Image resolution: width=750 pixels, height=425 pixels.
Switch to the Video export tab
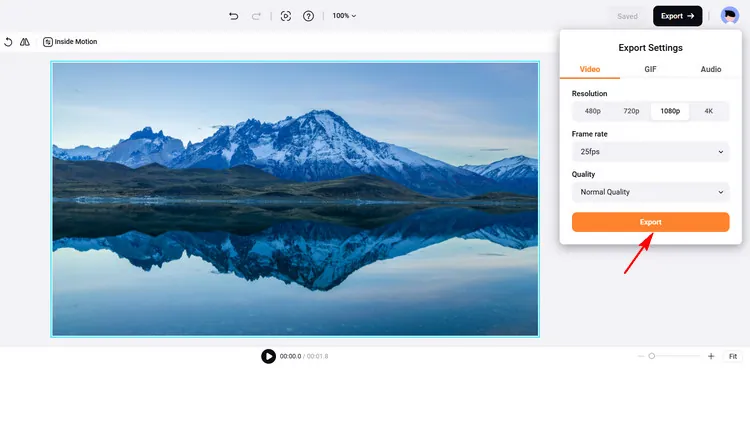(590, 69)
